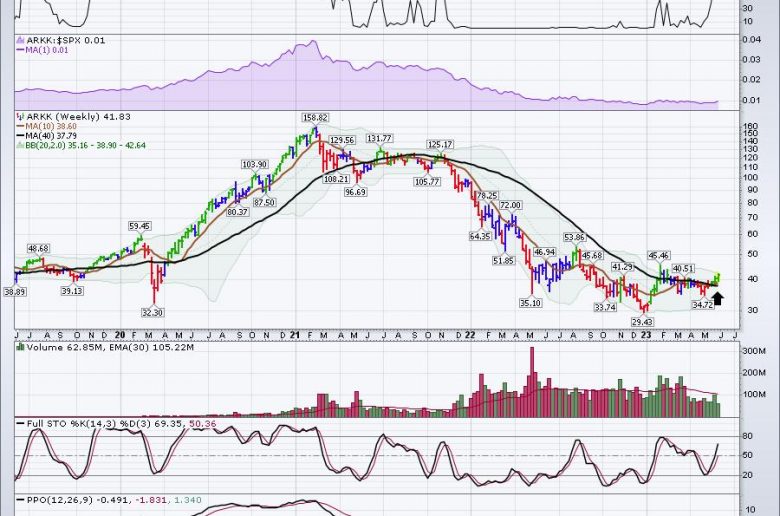Click the 96.69 price label
Viewport: 780px width, 516px height.
[355, 192]
